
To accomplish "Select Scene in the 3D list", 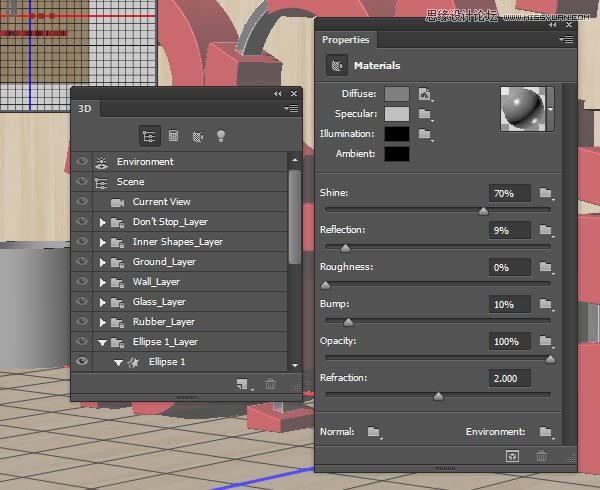I will tap(191, 182).
